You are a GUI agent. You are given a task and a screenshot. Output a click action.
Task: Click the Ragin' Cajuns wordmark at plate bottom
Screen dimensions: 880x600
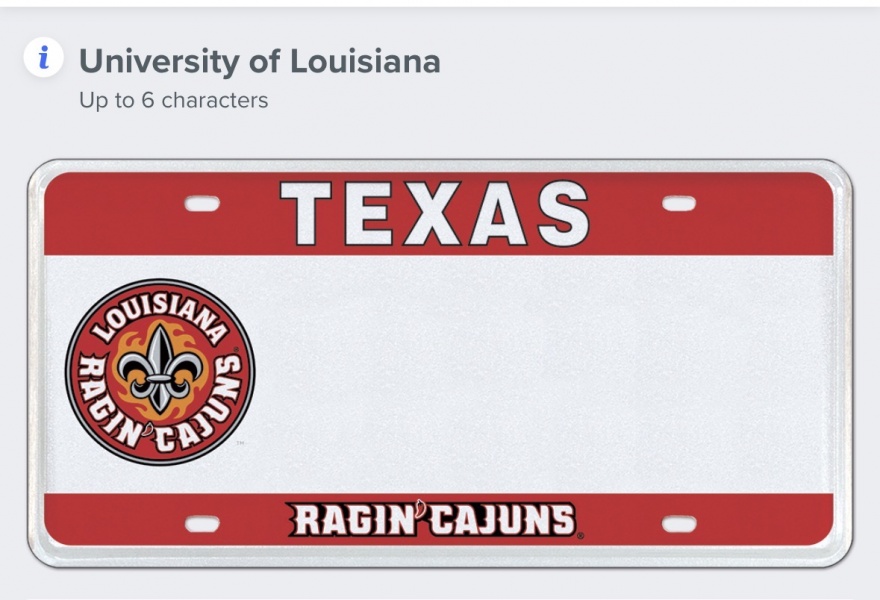point(432,520)
